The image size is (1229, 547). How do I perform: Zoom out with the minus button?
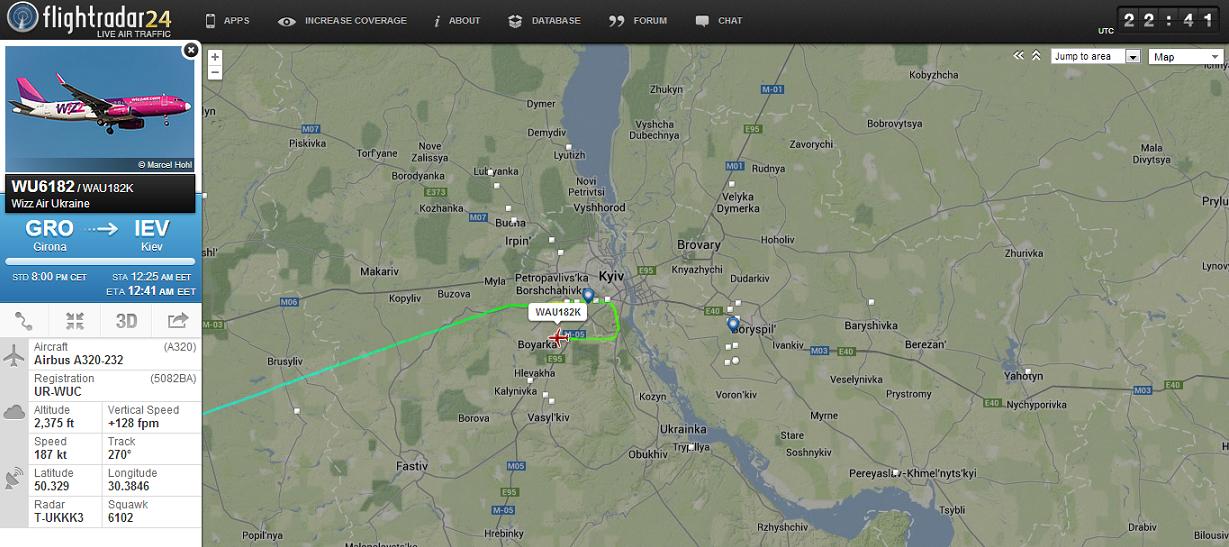215,72
